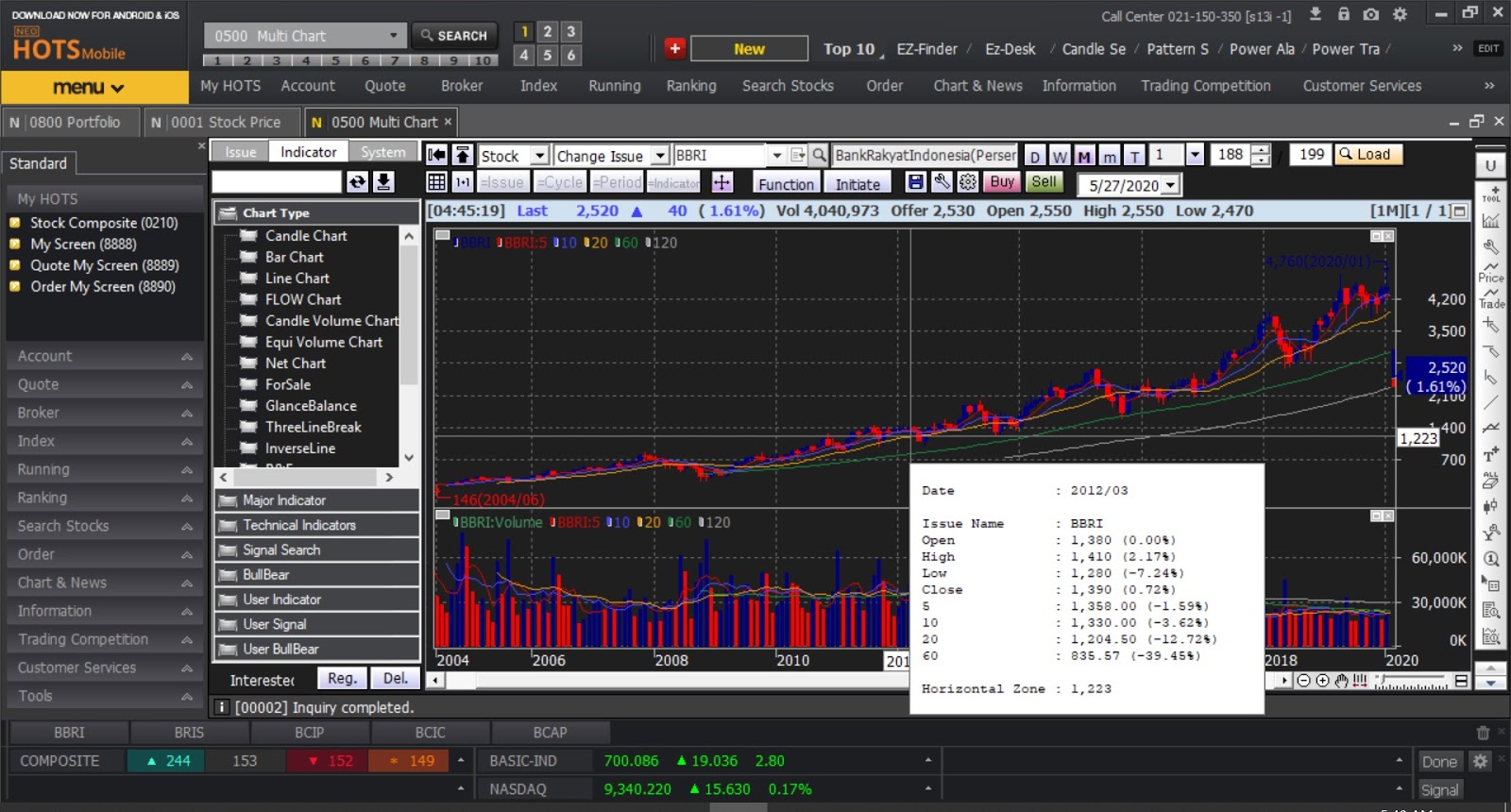The width and height of the screenshot is (1511, 812).
Task: Toggle the =Issue sync button
Action: (503, 183)
